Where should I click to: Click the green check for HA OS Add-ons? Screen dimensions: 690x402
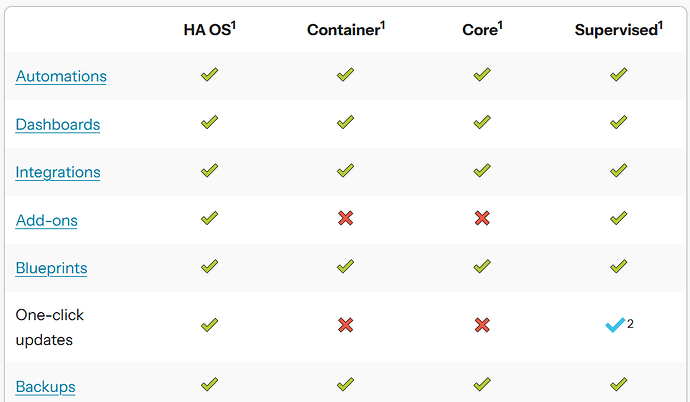click(x=209, y=218)
